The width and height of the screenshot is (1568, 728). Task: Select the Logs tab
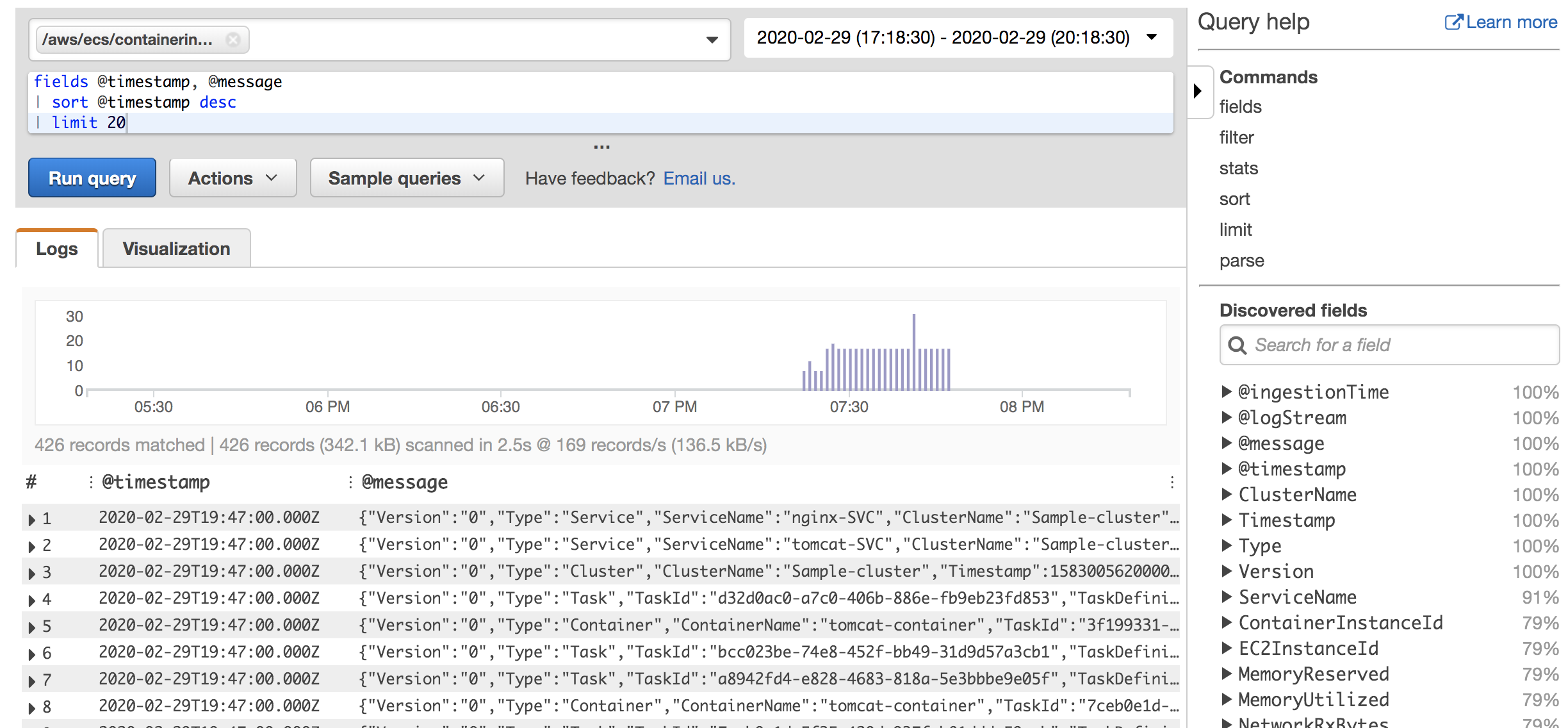pyautogui.click(x=57, y=249)
